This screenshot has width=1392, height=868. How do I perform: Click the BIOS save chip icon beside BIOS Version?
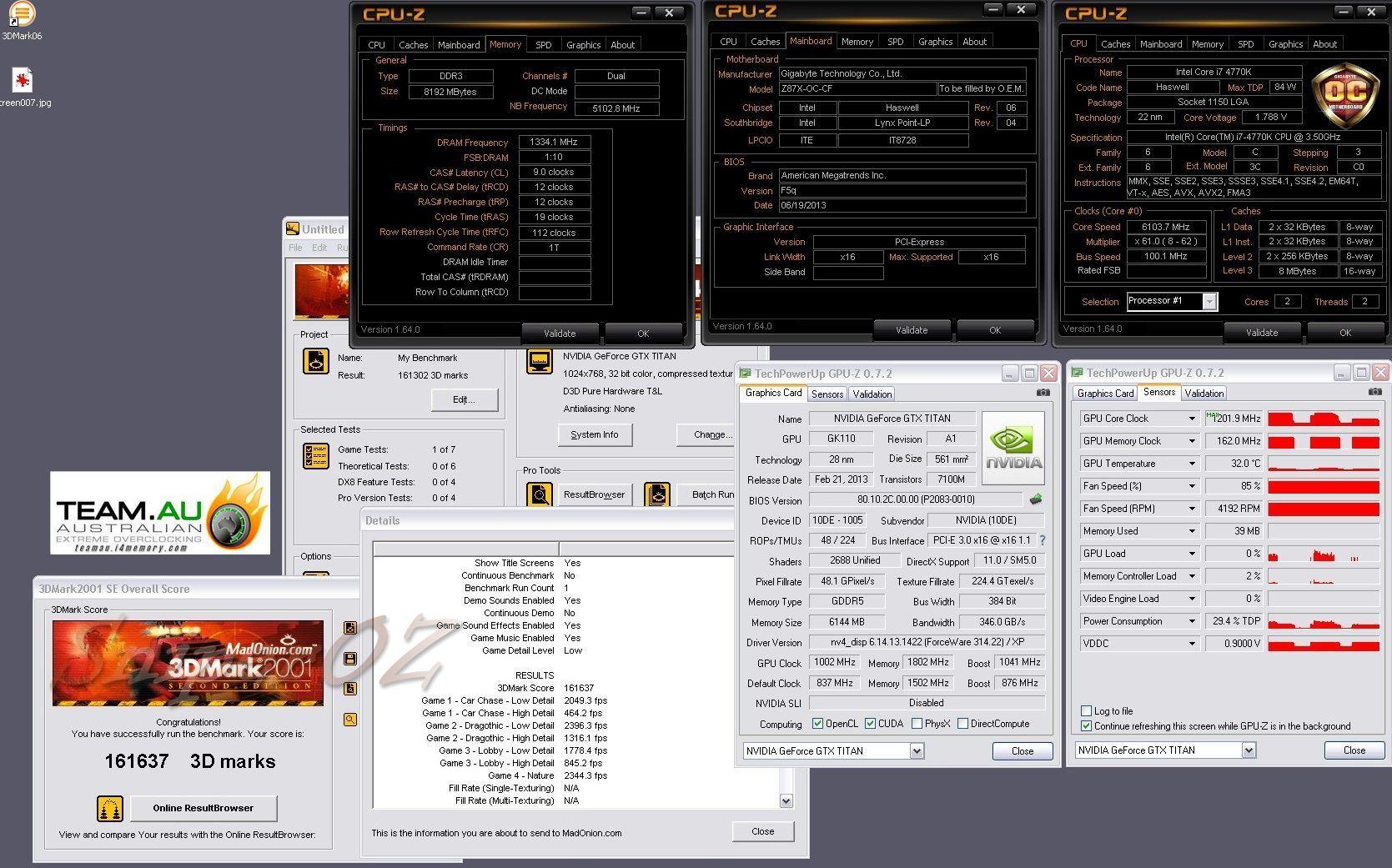1035,499
